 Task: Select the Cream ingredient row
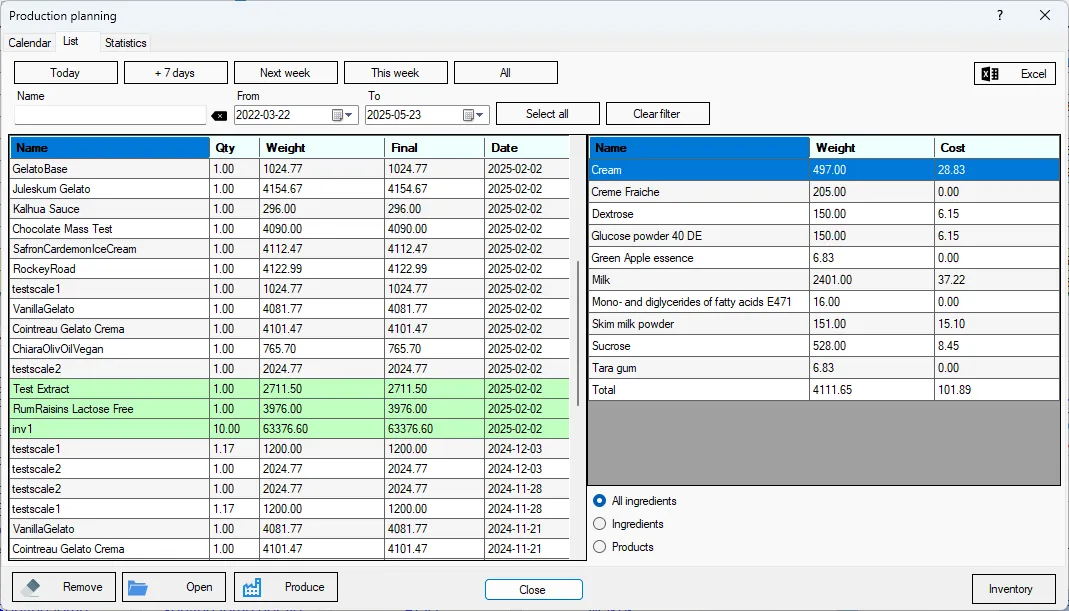[x=824, y=170]
